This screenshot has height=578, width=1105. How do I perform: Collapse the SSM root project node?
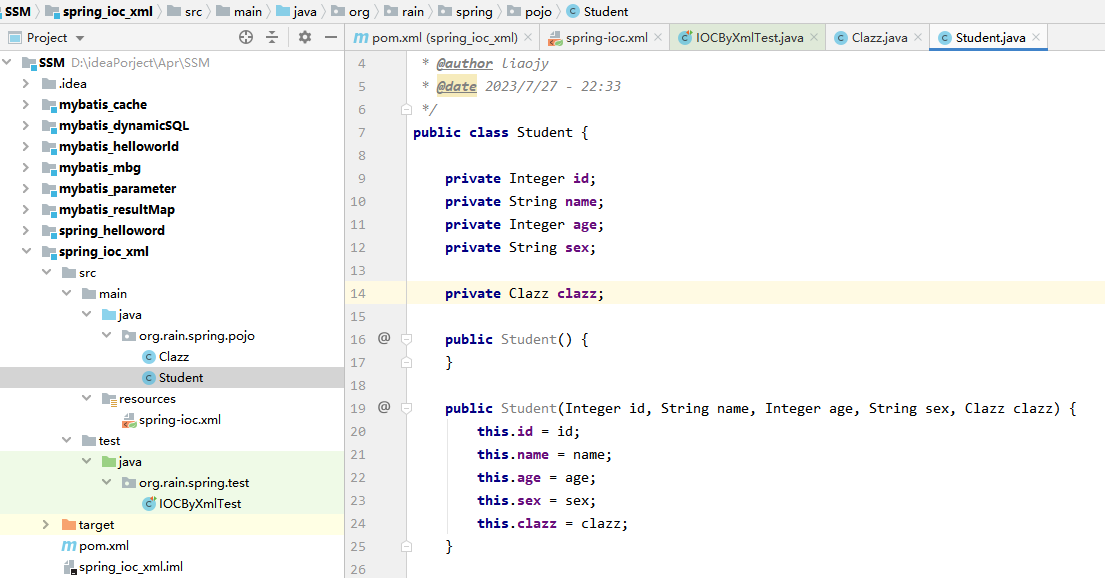[7, 62]
